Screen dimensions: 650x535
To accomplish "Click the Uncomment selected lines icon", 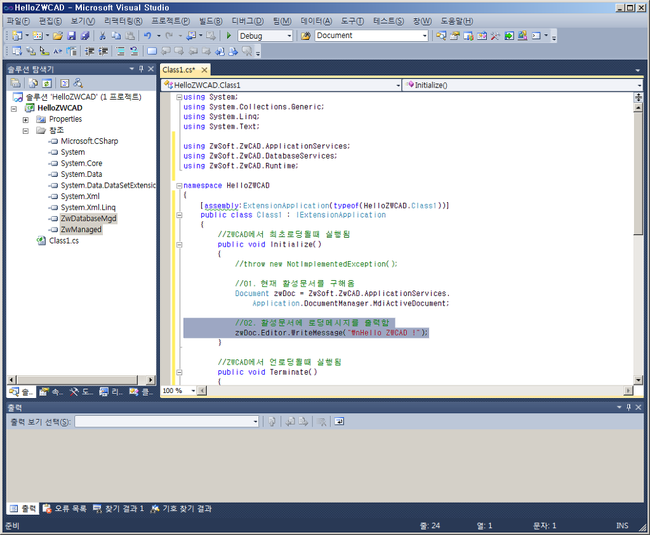I will click(134, 51).
